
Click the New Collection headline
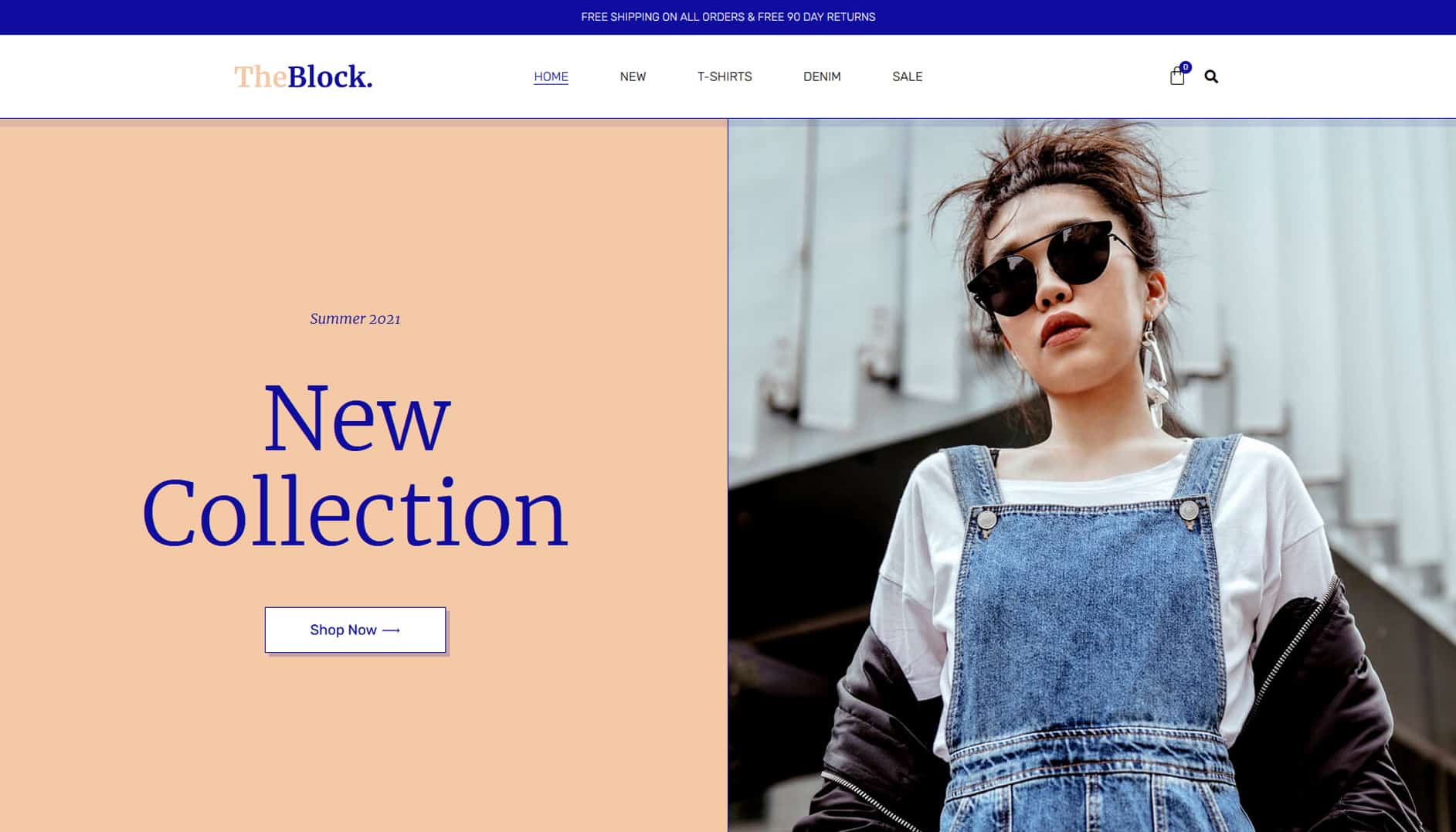point(355,465)
